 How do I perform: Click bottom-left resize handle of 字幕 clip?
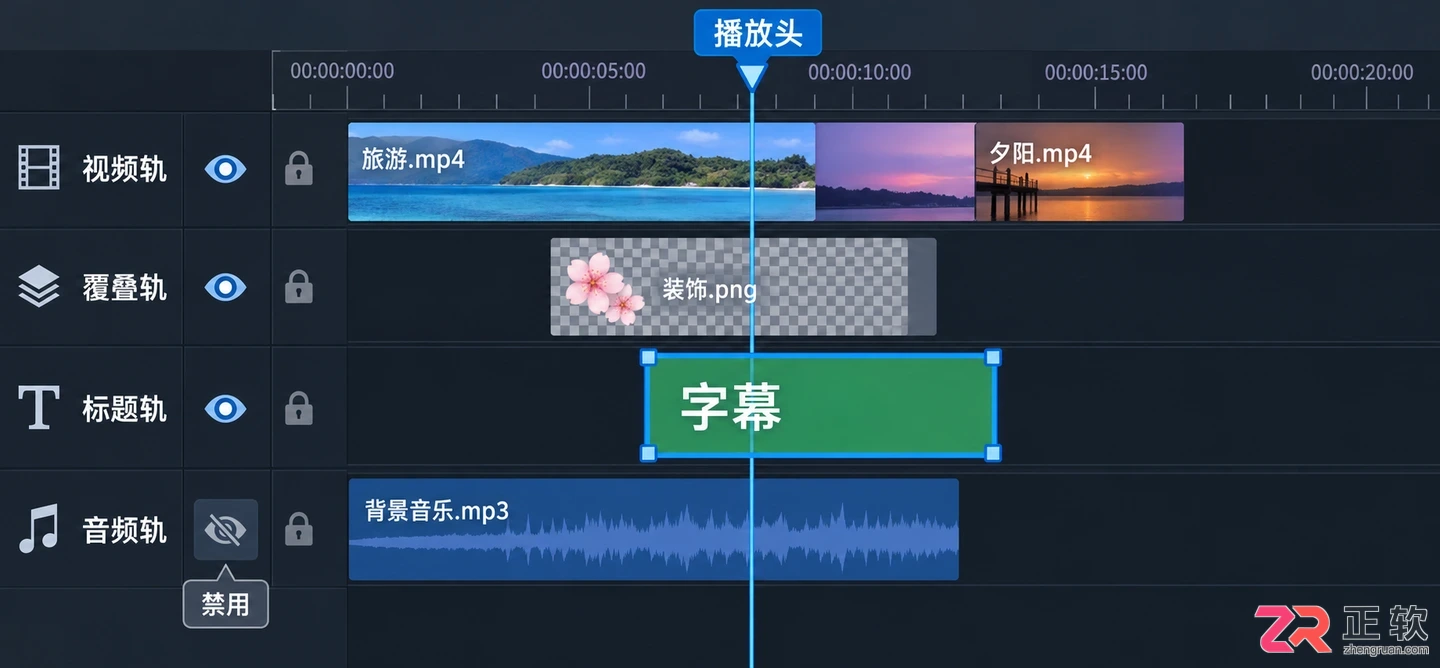click(647, 454)
